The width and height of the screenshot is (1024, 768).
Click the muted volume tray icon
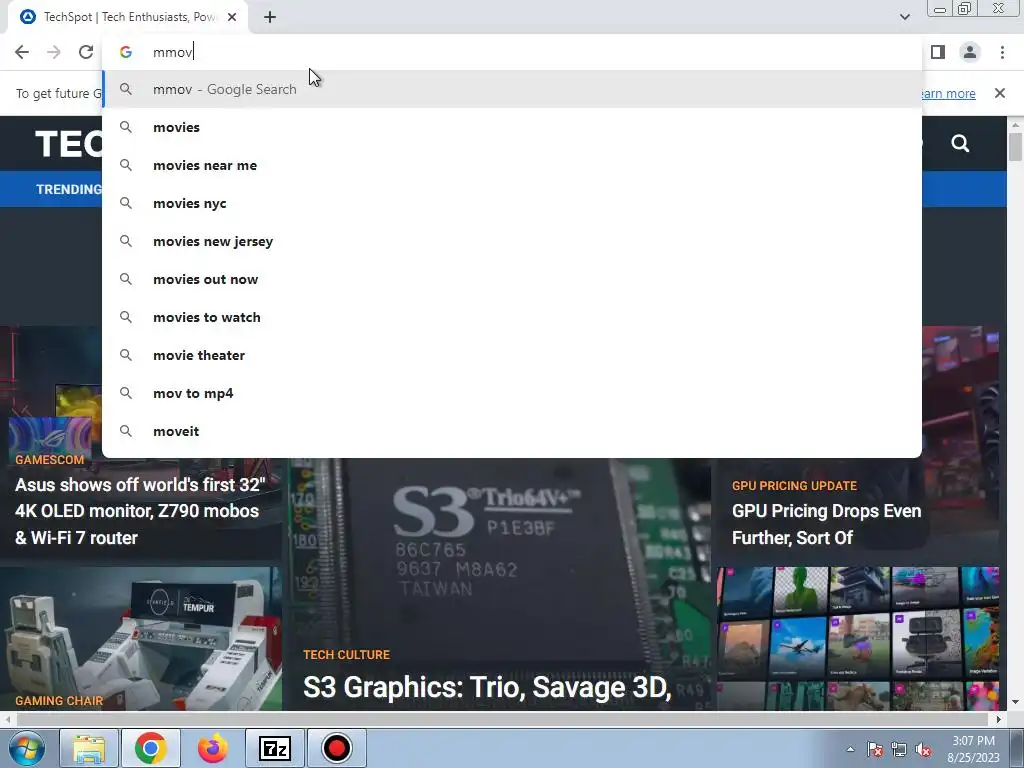[923, 749]
